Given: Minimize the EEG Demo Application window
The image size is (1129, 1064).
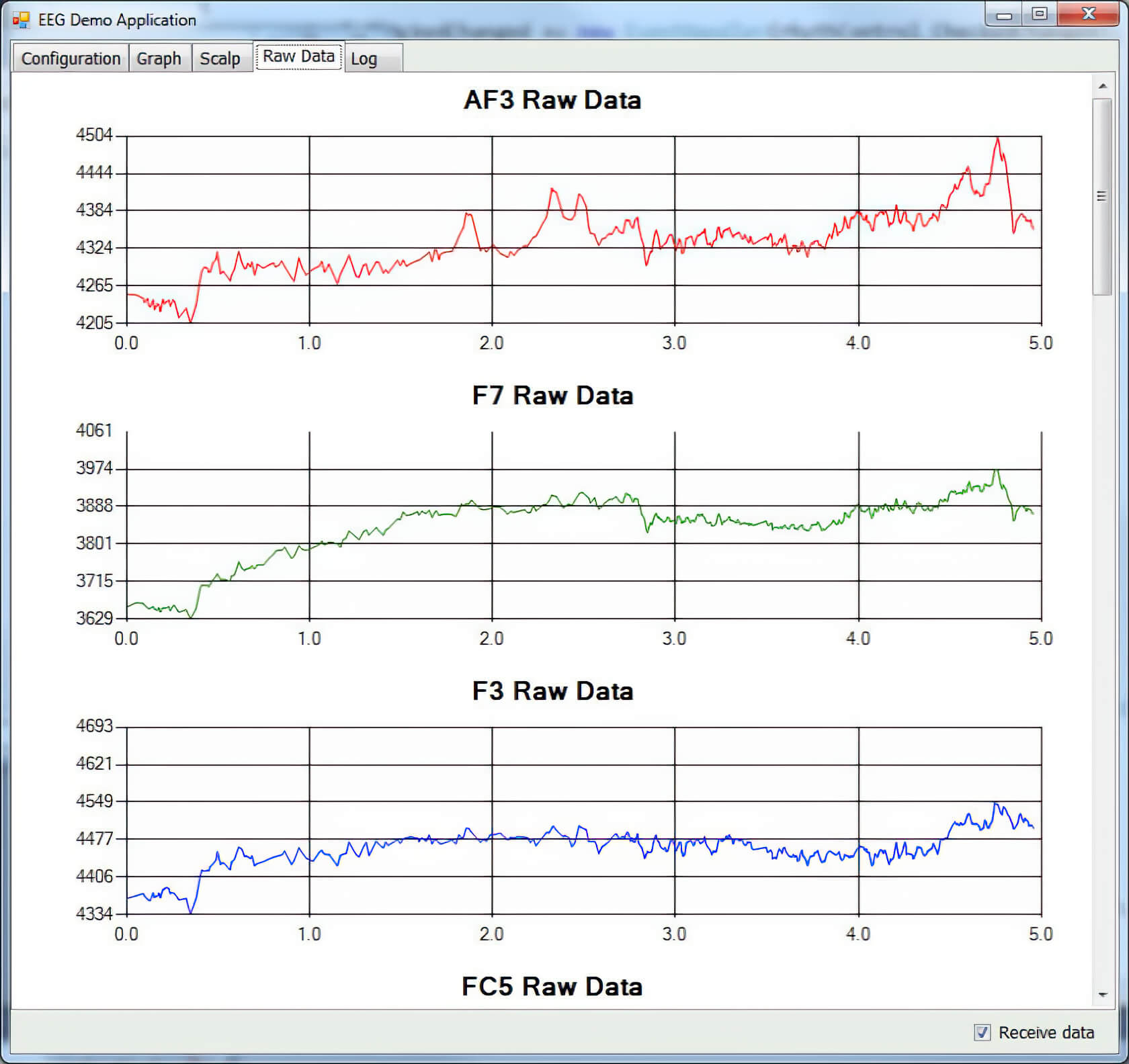Looking at the screenshot, I should pyautogui.click(x=1004, y=15).
